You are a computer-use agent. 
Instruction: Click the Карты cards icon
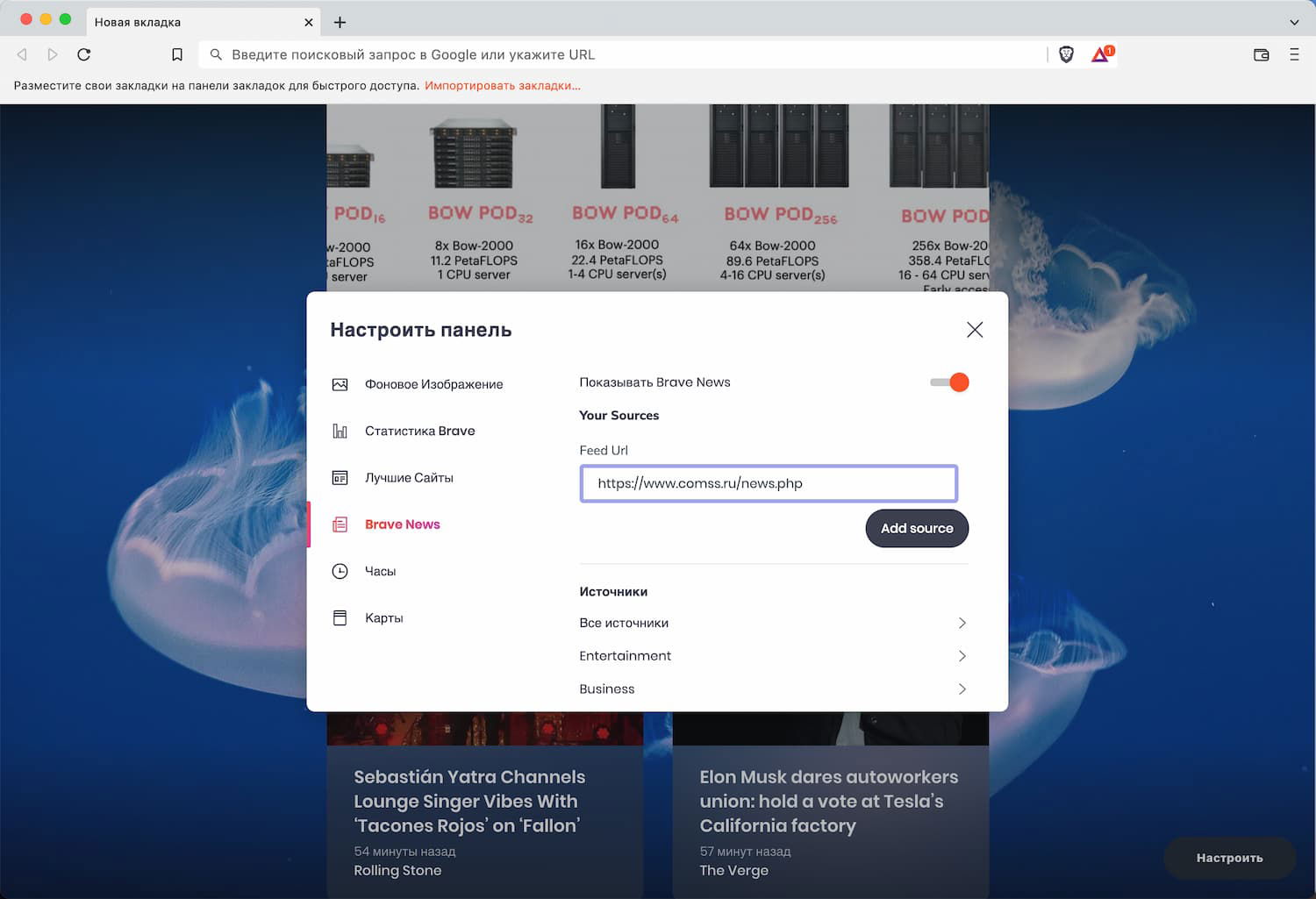click(340, 617)
